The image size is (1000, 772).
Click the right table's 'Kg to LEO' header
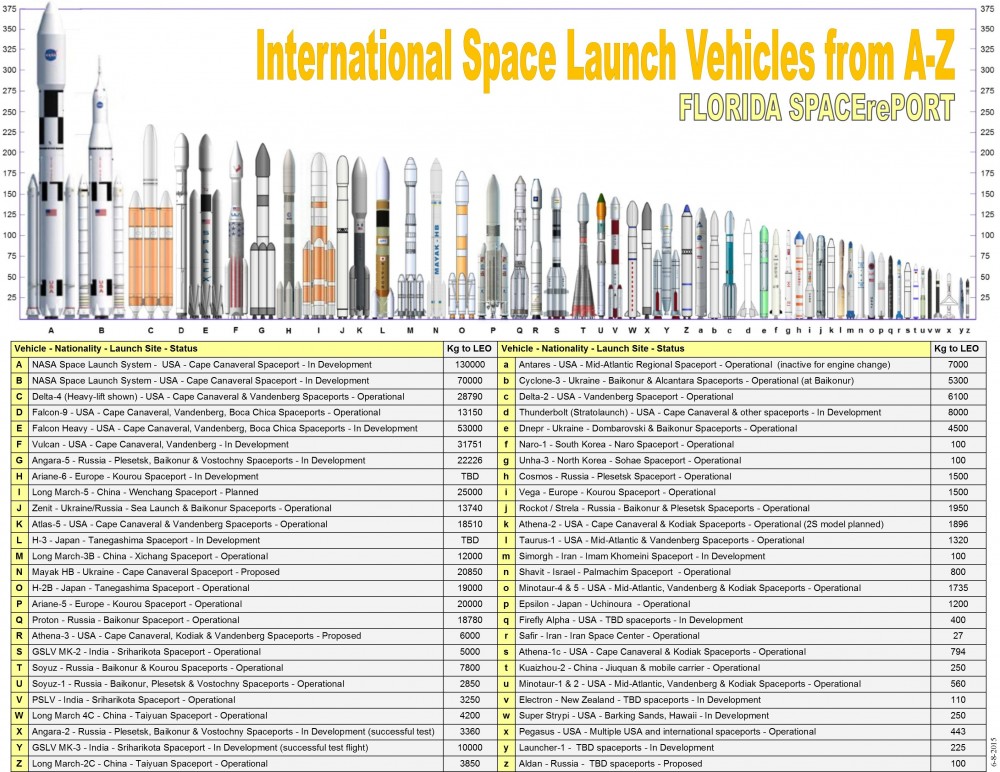point(956,348)
